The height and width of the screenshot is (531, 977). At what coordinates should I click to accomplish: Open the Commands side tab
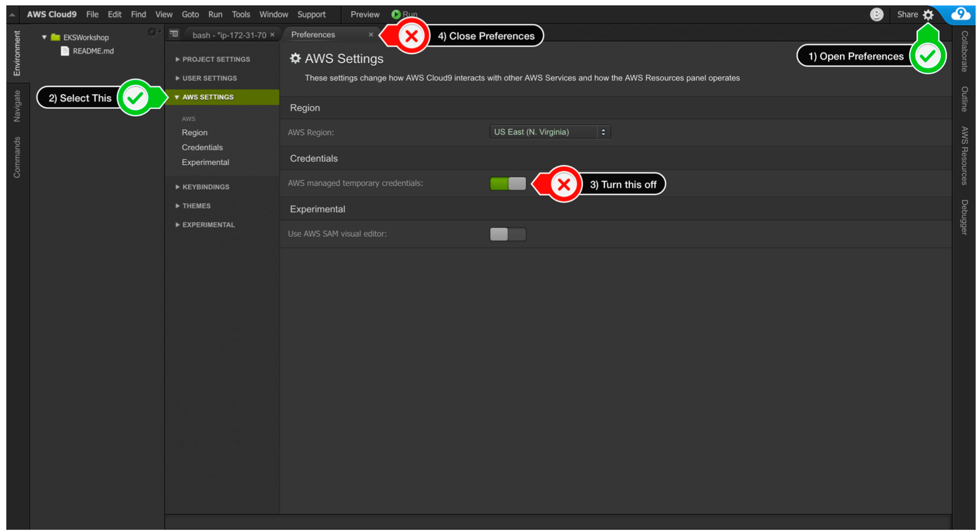[17, 158]
